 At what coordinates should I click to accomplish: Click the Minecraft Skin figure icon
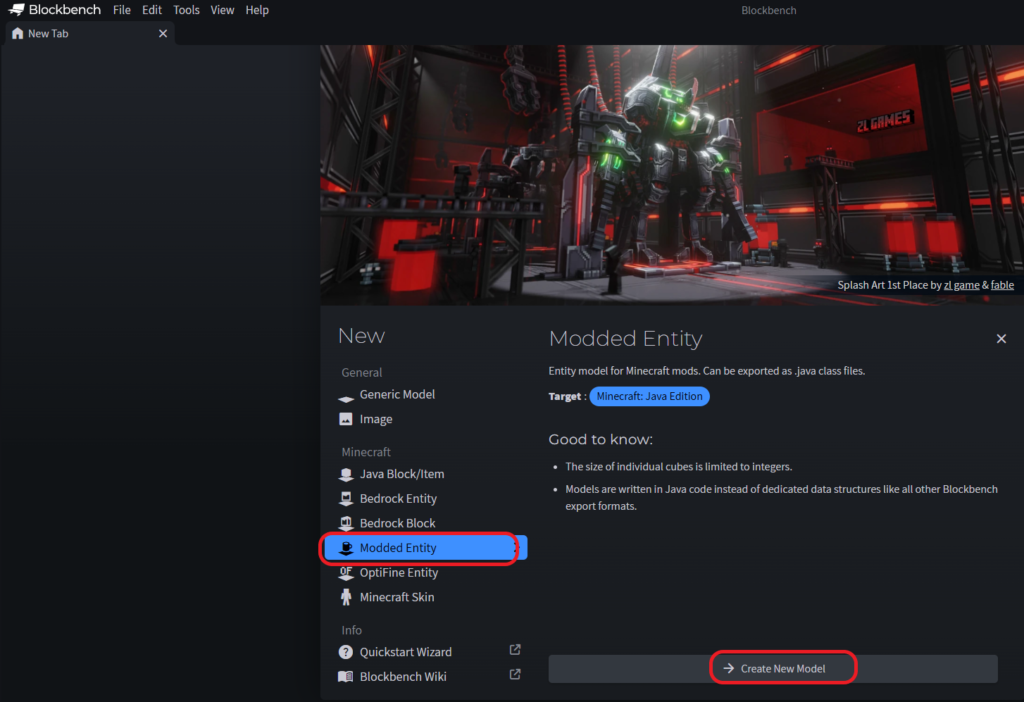346,597
